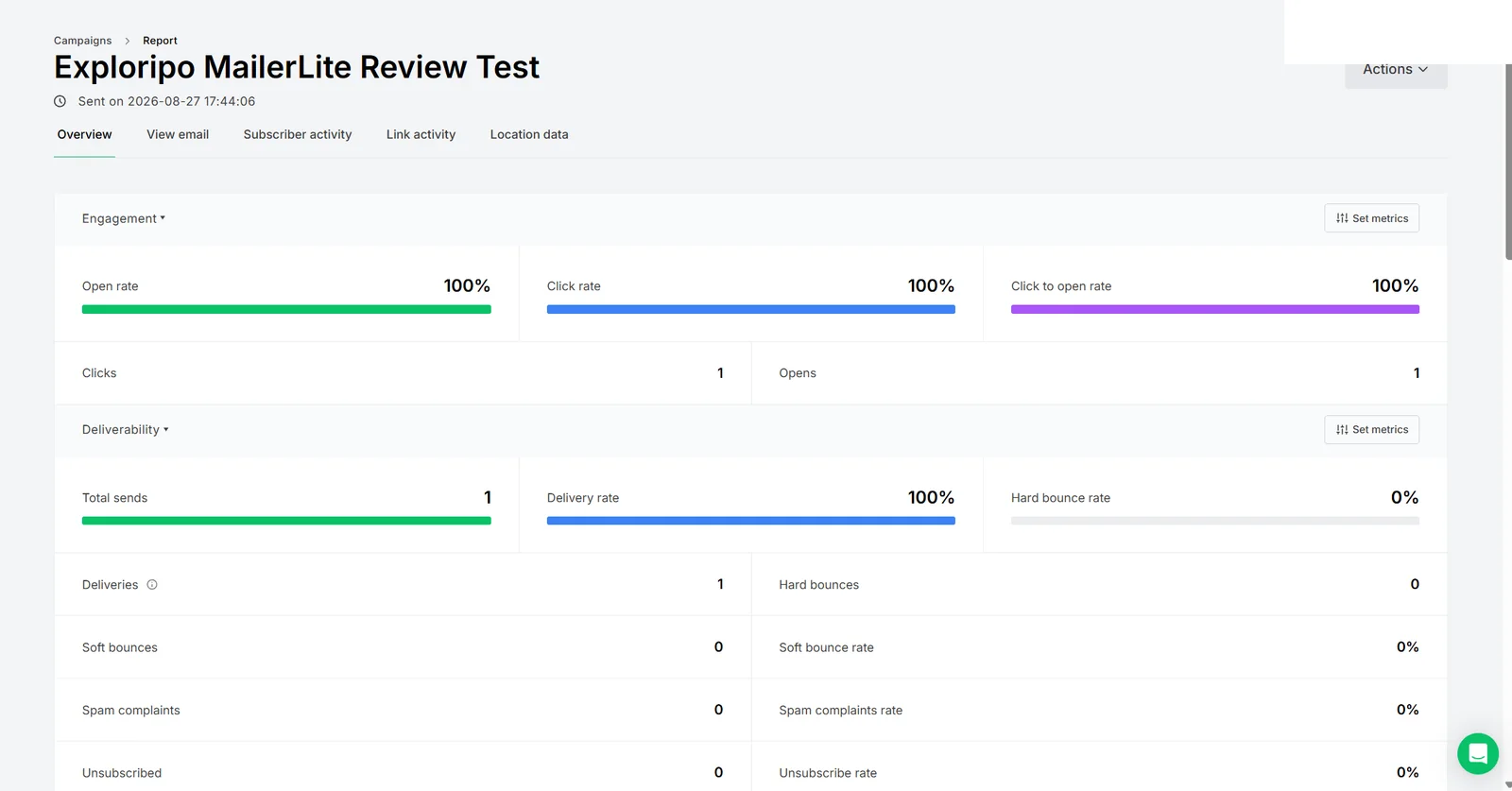Click the 'Unsubscribe rate' row label
This screenshot has width=1512, height=791.
tap(828, 773)
